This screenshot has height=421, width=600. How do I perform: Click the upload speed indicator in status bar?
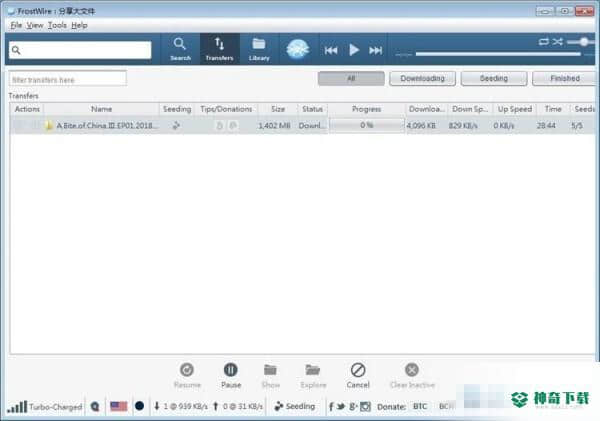click(x=238, y=406)
